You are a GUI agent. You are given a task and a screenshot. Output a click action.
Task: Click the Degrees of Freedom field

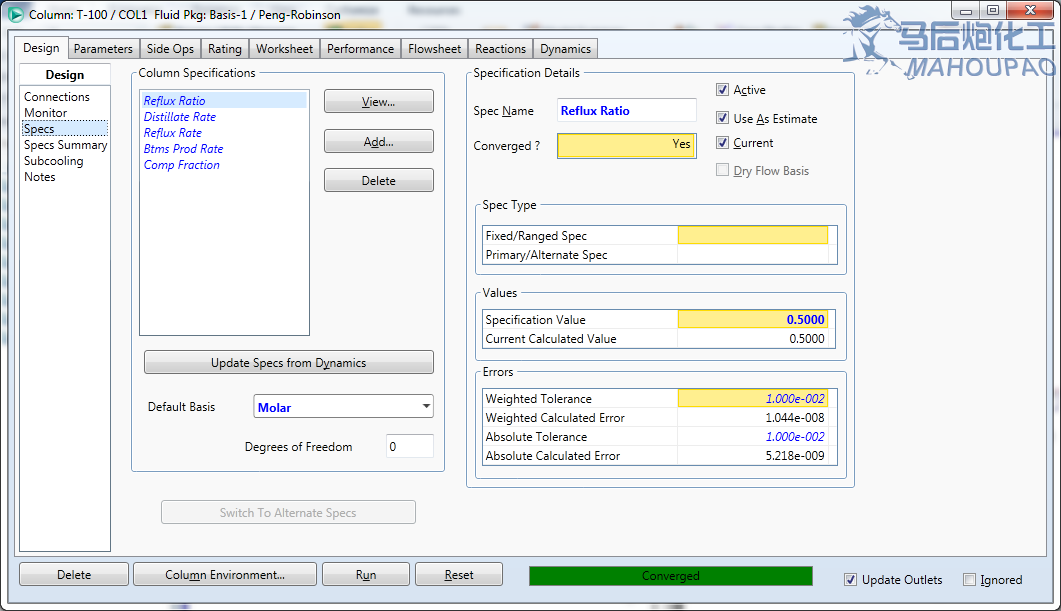click(409, 447)
